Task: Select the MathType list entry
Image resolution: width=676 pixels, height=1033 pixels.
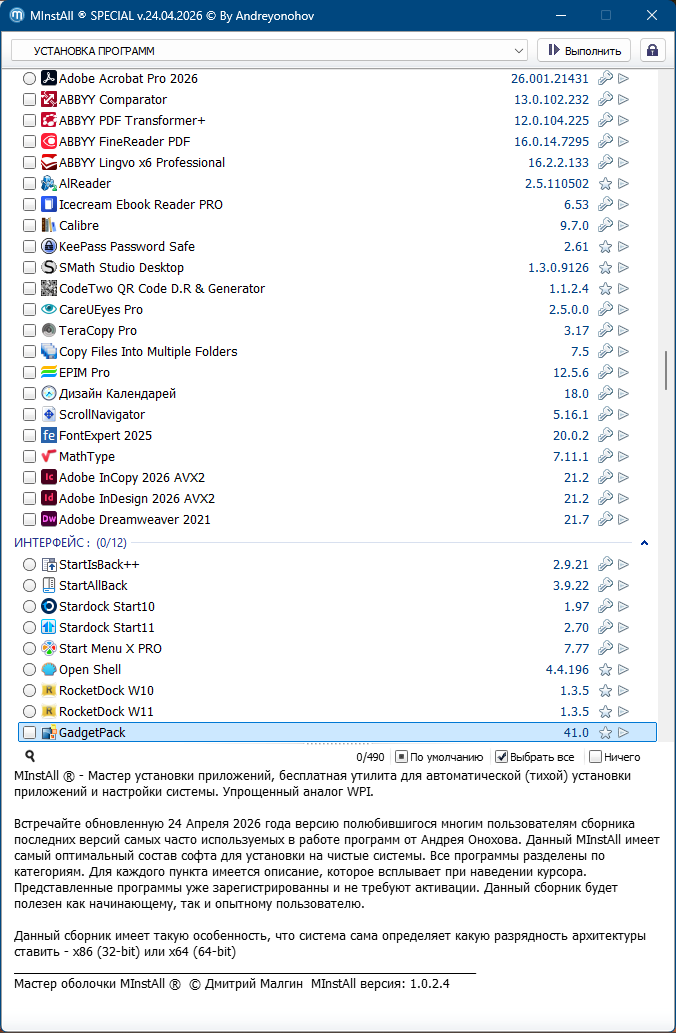Action: (x=87, y=457)
